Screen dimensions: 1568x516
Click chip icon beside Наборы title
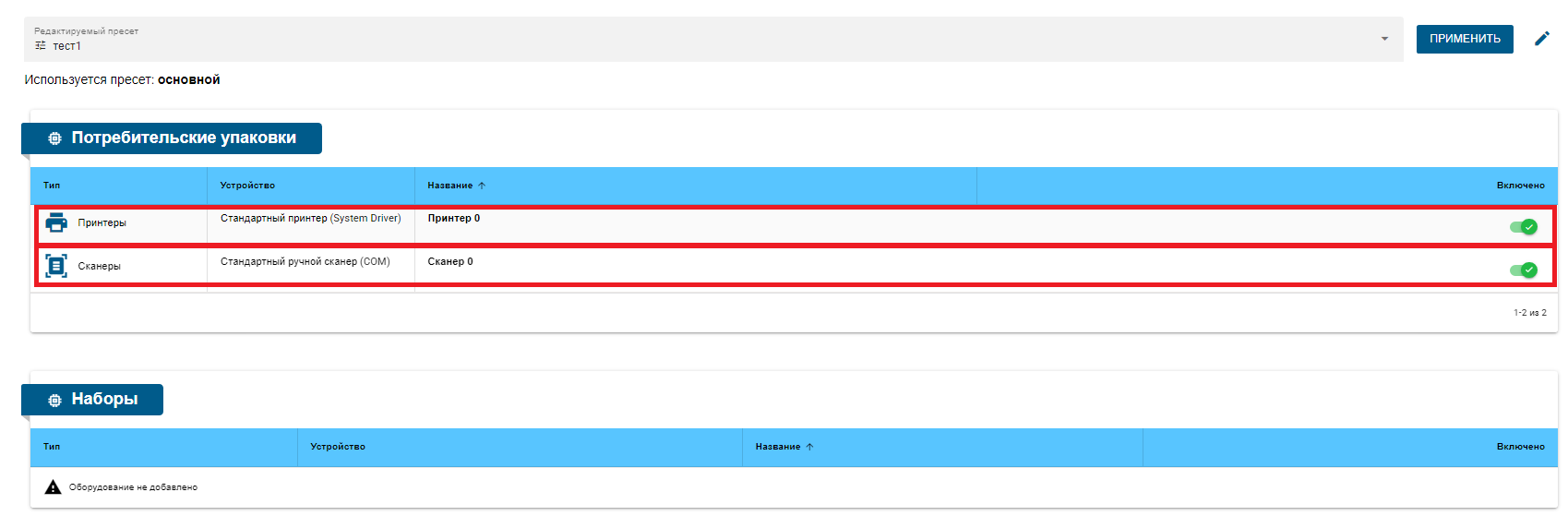[54, 400]
